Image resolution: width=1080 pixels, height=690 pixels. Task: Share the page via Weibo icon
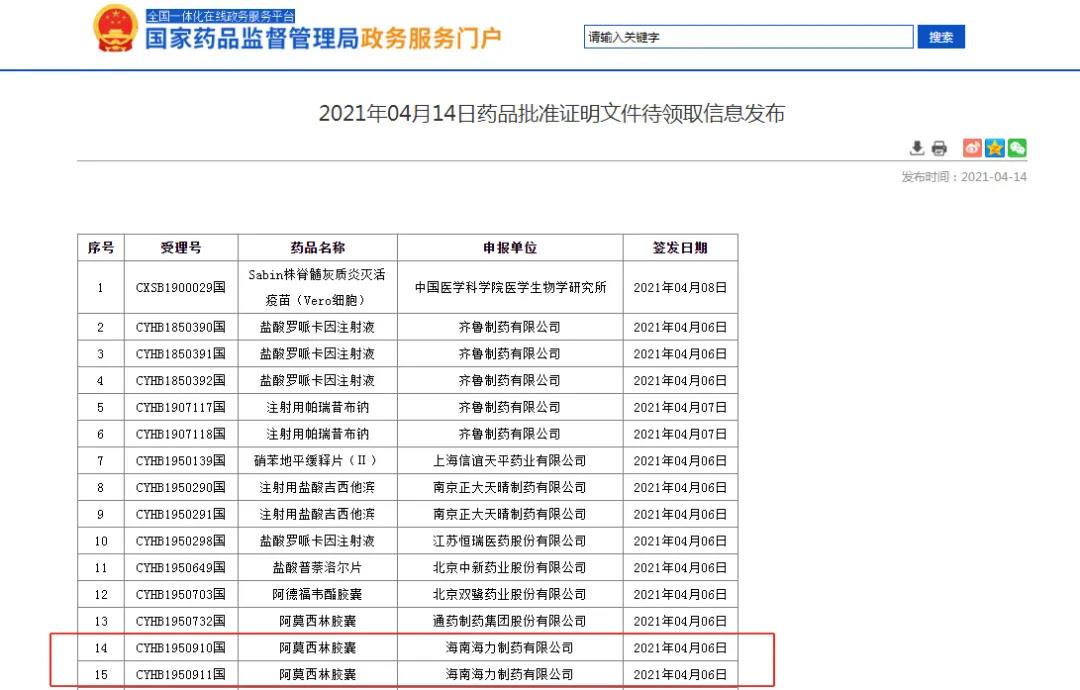coord(972,148)
